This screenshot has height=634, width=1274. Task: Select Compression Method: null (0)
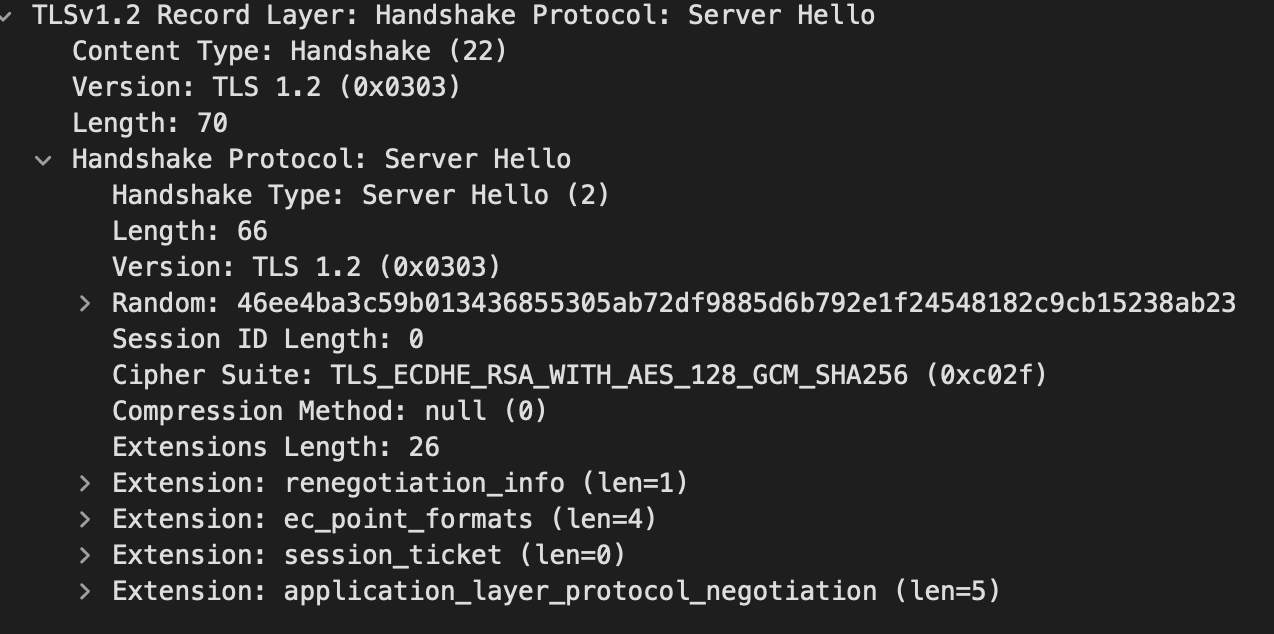tap(329, 411)
